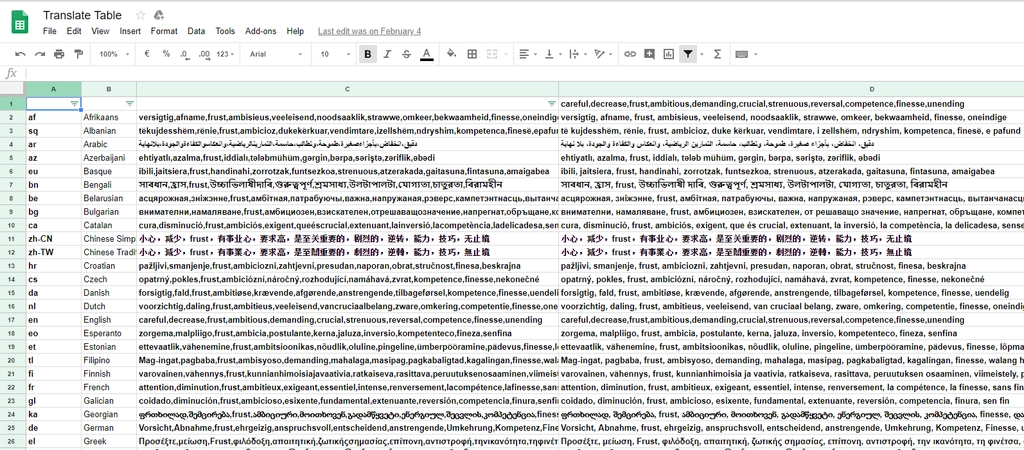Click the Insert chart icon
Image resolution: width=1024 pixels, height=450 pixels.
[x=668, y=54]
